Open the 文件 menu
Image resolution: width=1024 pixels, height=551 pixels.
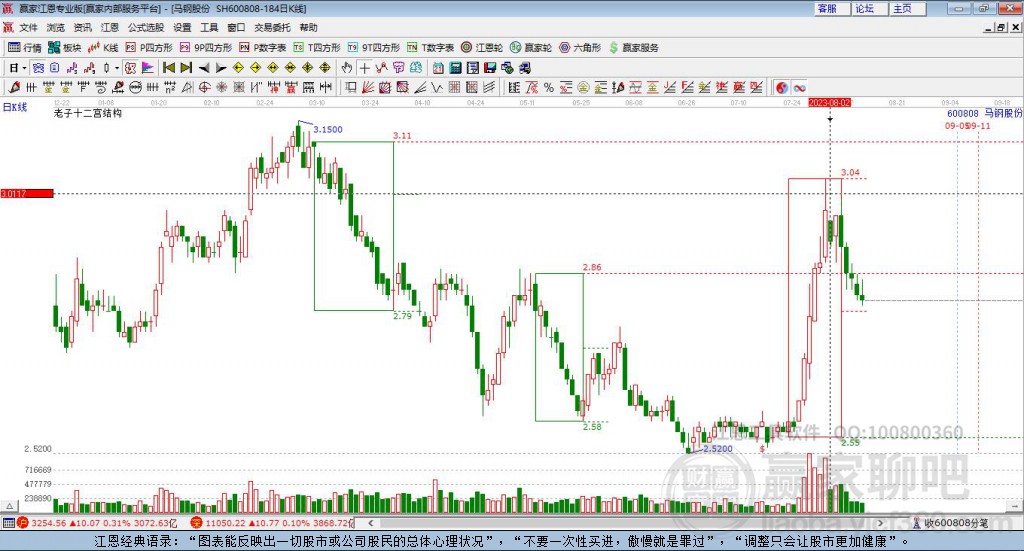tap(29, 27)
